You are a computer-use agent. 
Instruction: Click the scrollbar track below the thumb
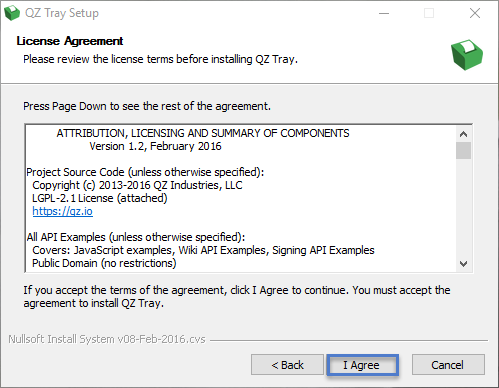pos(463,207)
